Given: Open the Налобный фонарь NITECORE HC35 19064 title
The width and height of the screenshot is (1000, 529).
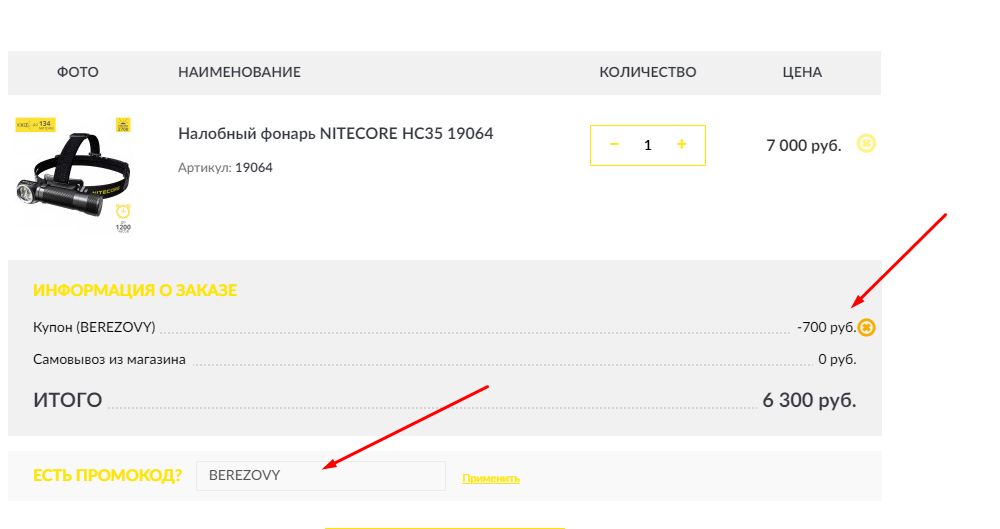Looking at the screenshot, I should 335,133.
